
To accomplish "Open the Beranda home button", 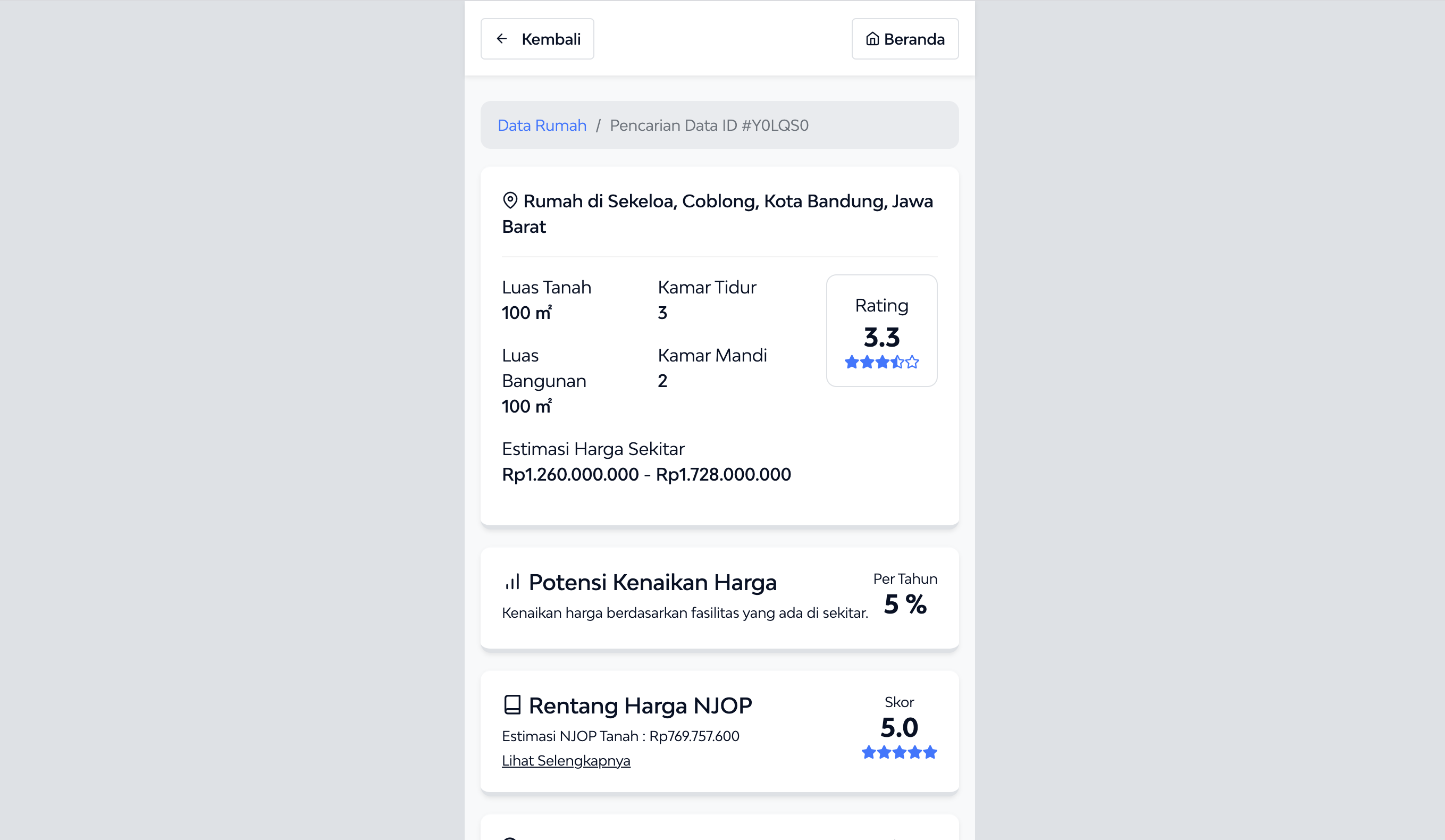I will 905,38.
